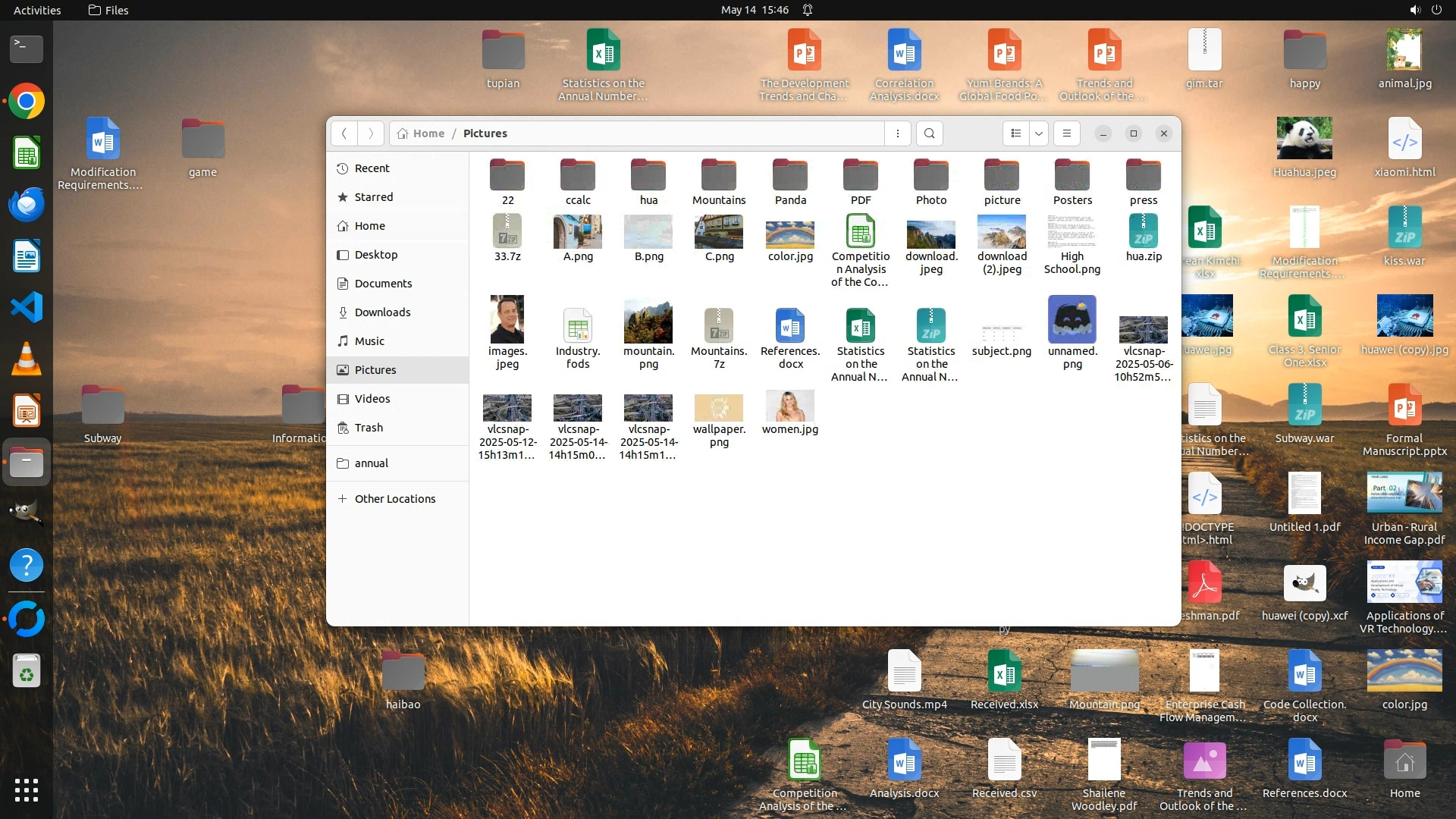Click the search icon in Files toolbar
The width and height of the screenshot is (1456, 819).
click(930, 133)
